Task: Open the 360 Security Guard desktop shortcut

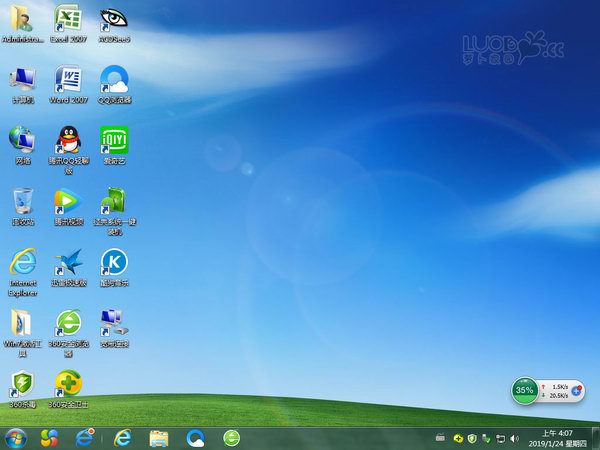Action: point(68,389)
